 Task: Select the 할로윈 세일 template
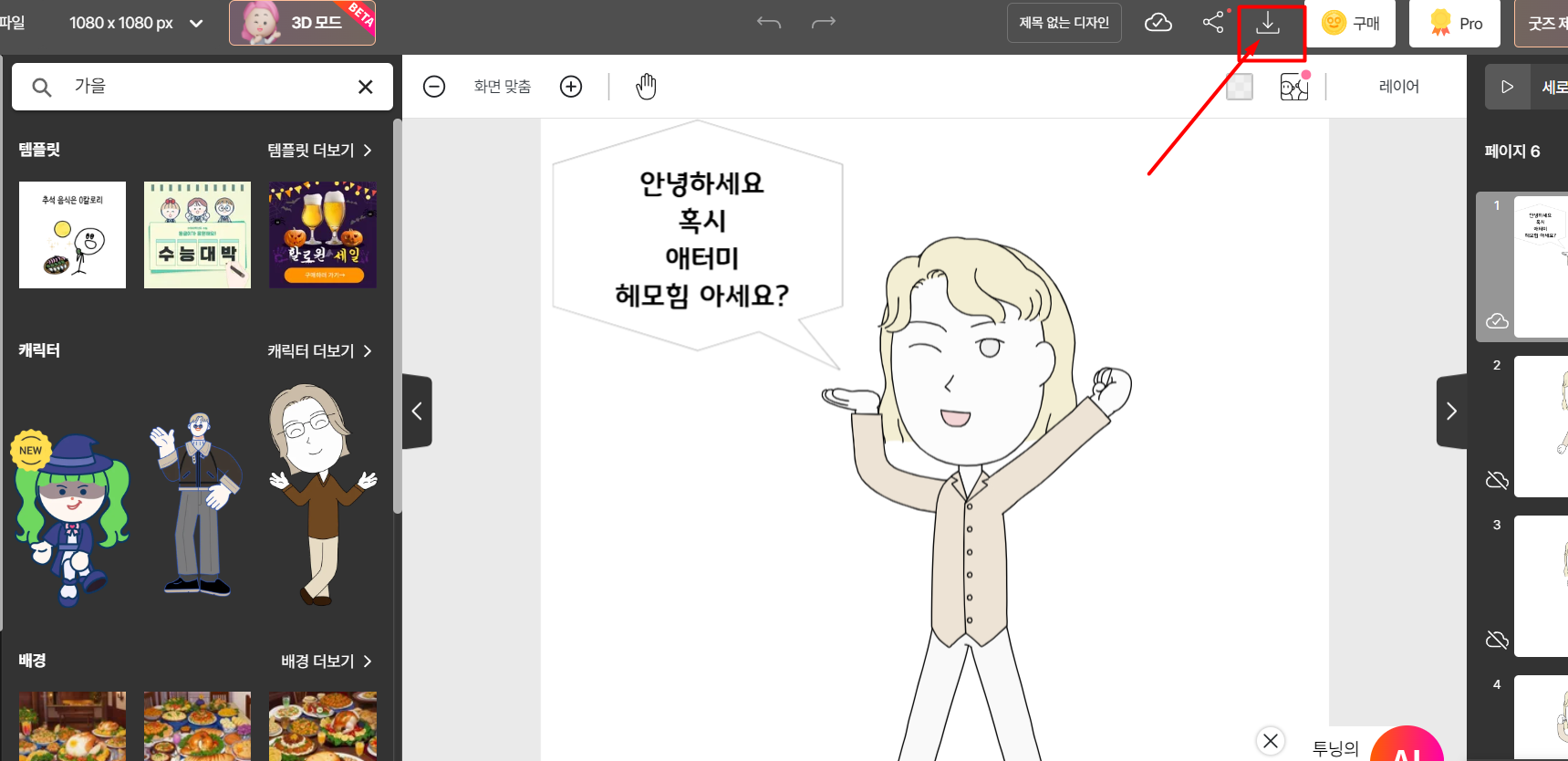tap(323, 235)
